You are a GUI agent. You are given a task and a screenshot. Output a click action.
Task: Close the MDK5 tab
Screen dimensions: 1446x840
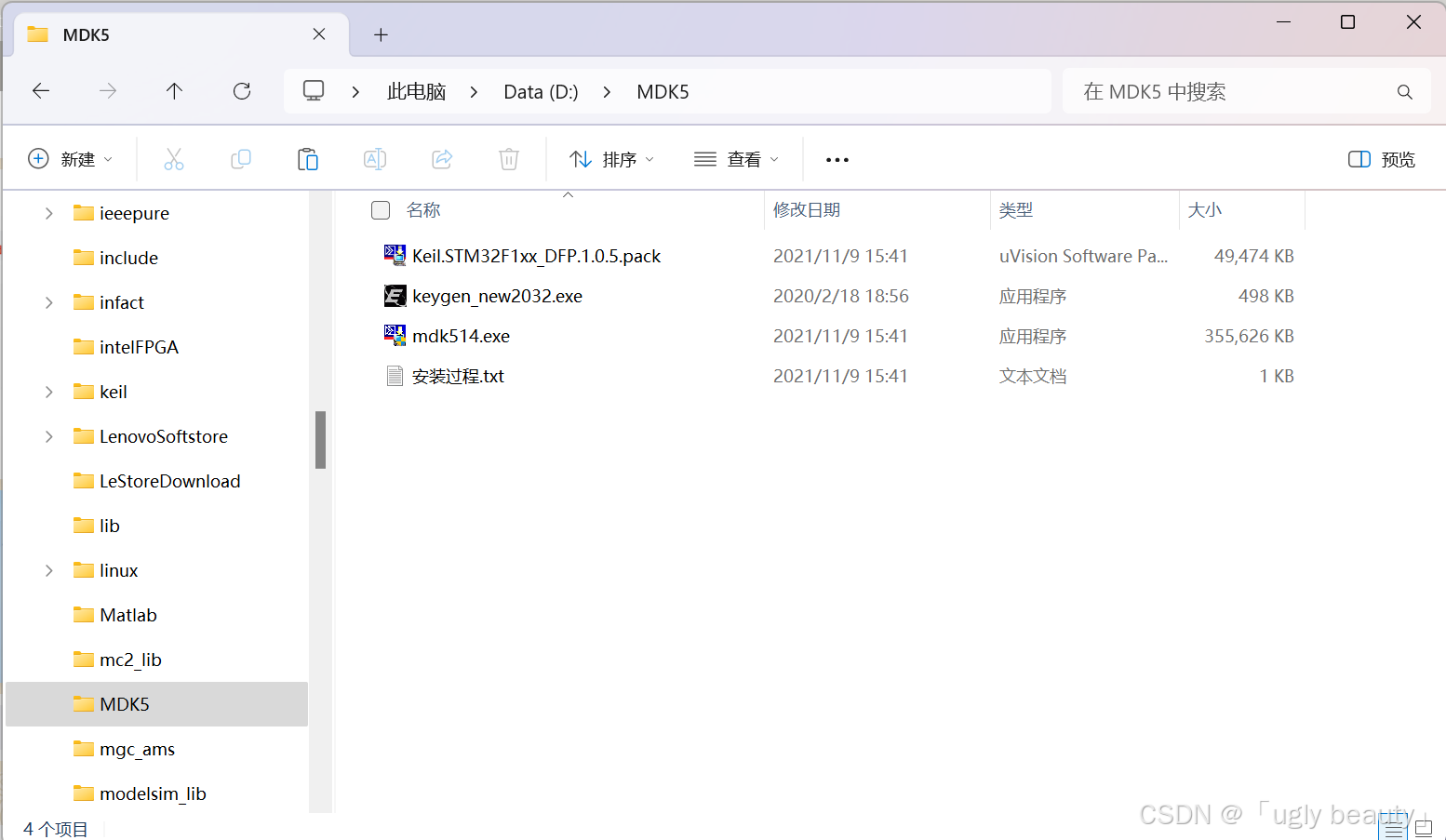(319, 34)
